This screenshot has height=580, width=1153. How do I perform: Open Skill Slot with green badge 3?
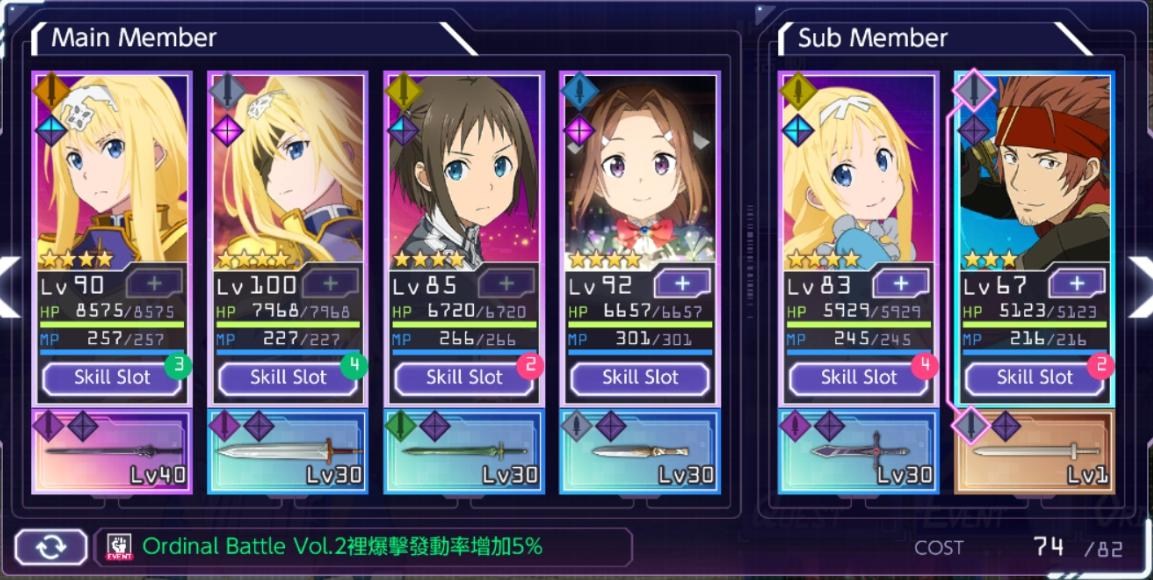112,379
